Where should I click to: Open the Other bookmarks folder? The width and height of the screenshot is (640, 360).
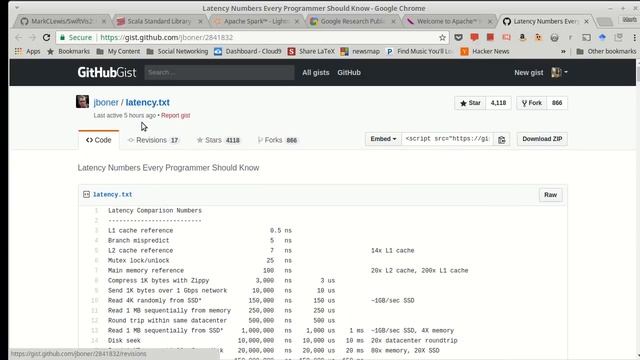(606, 51)
